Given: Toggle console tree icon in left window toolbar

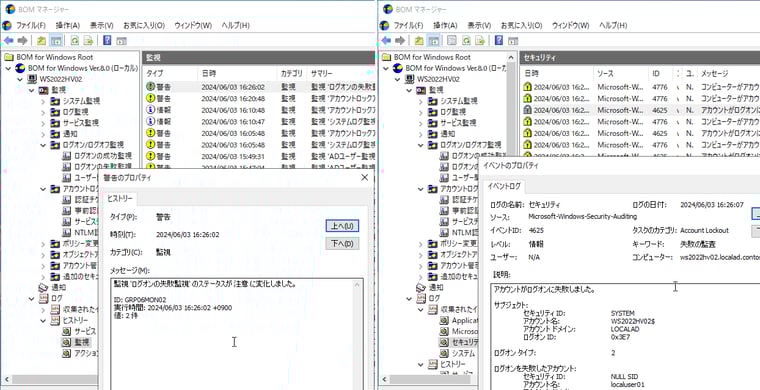Looking at the screenshot, I should pos(56,41).
